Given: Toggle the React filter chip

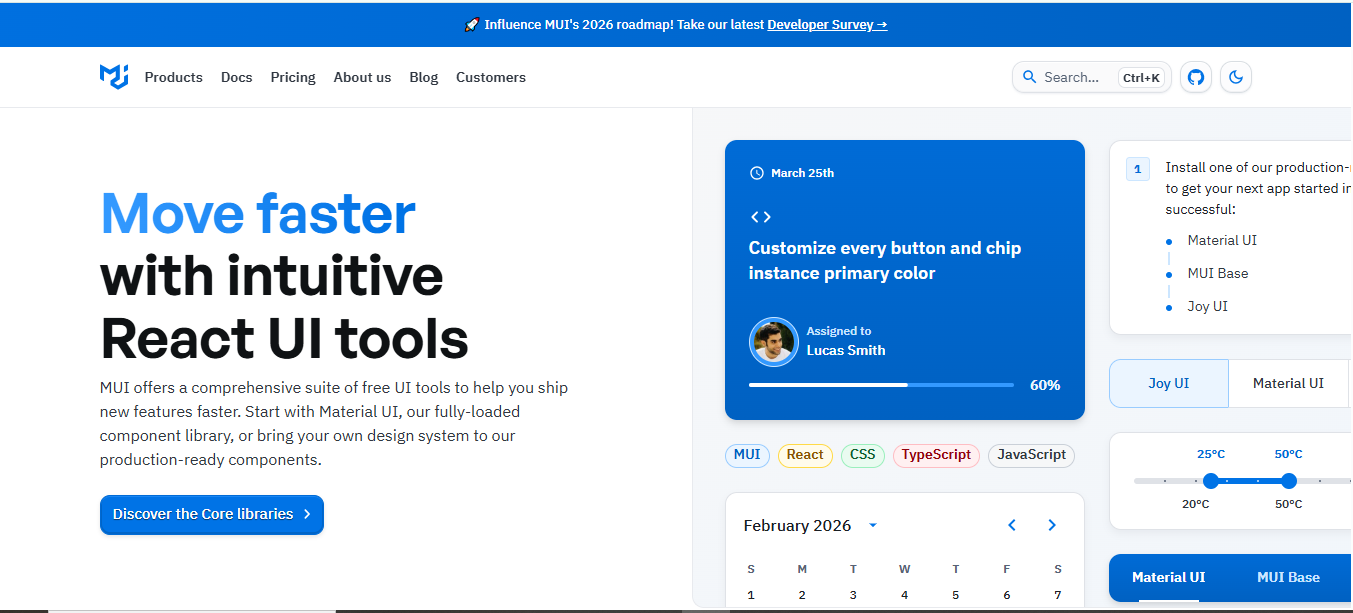Looking at the screenshot, I should (x=805, y=455).
